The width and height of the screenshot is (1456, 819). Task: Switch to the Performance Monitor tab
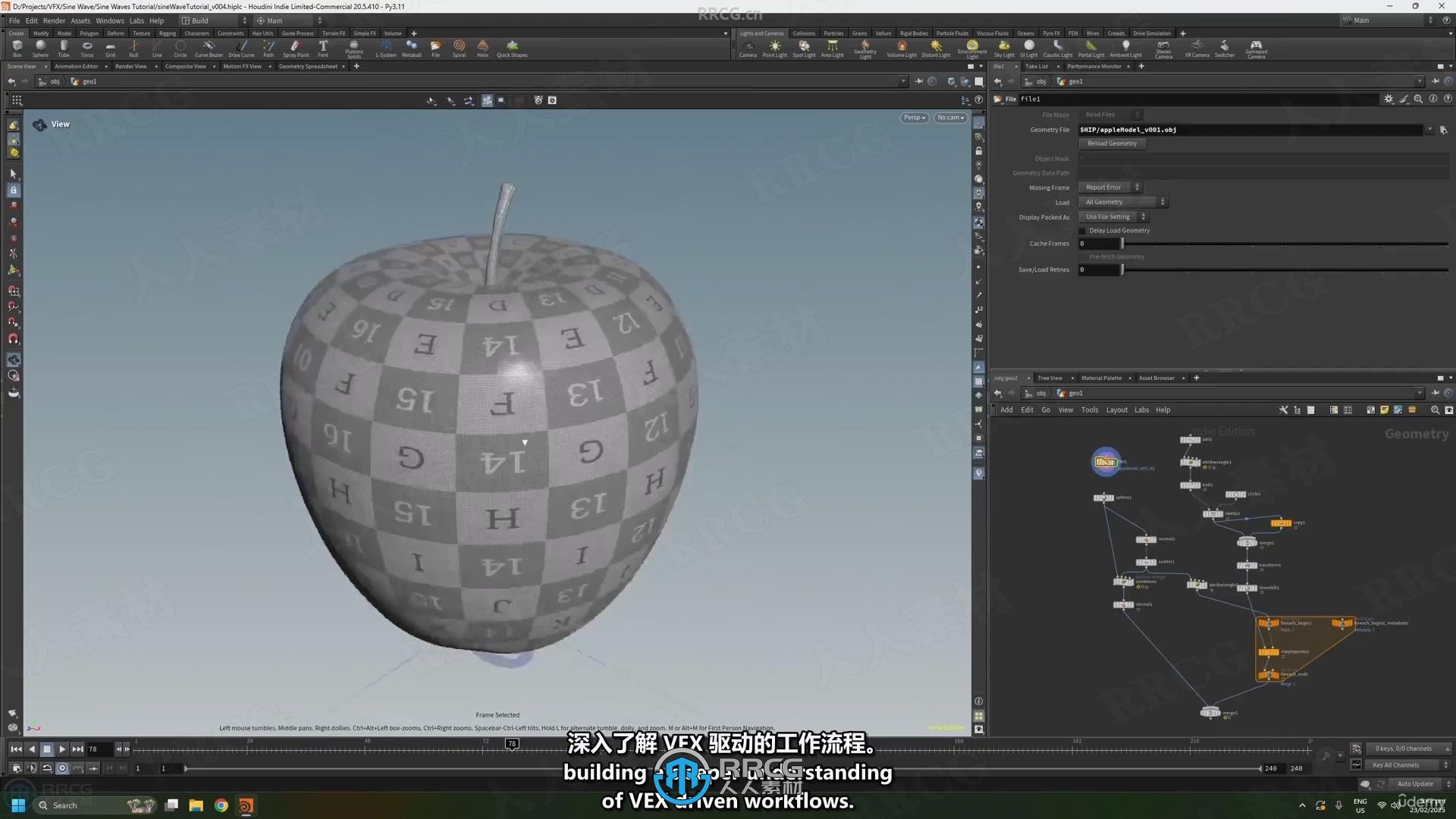tap(1094, 66)
